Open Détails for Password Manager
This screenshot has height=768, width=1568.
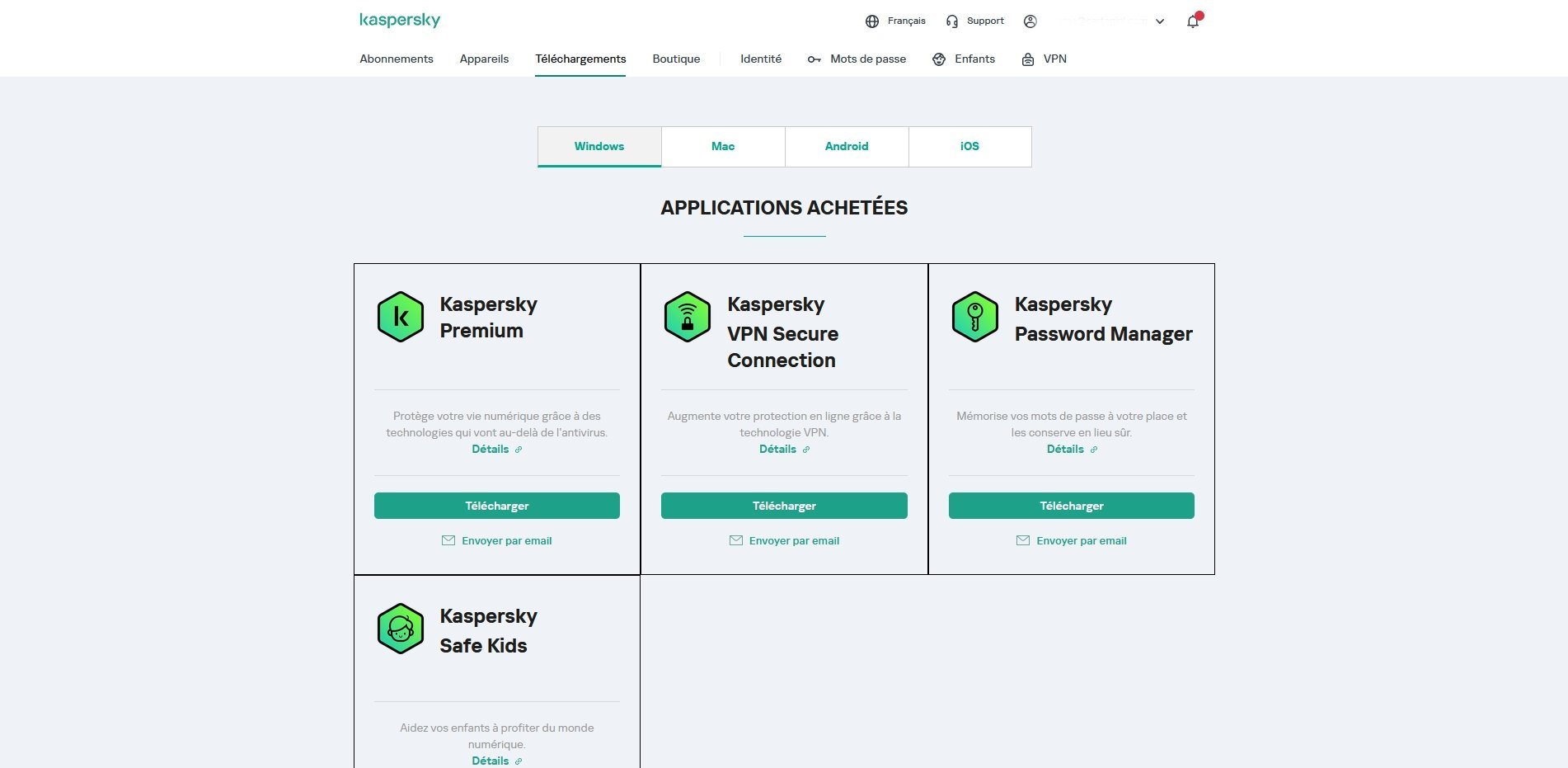click(x=1065, y=449)
